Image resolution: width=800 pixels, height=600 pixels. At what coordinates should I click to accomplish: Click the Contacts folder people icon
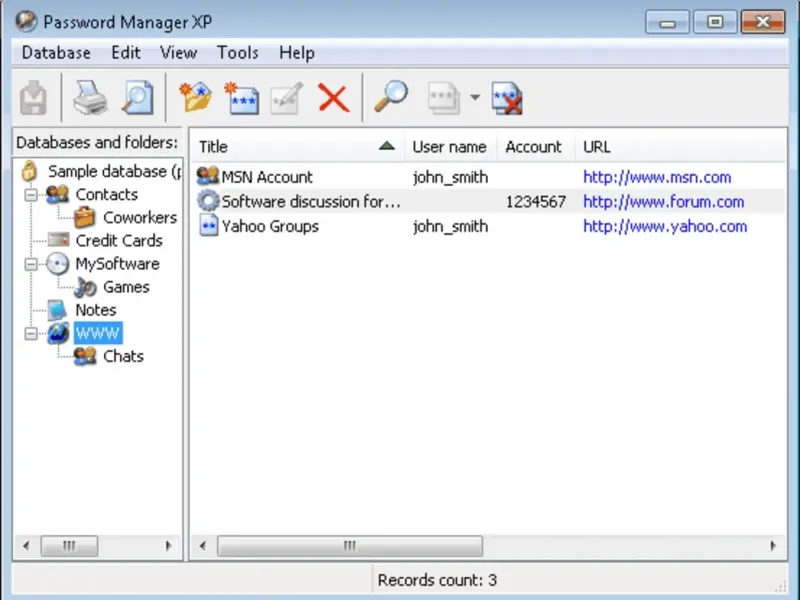coord(58,194)
